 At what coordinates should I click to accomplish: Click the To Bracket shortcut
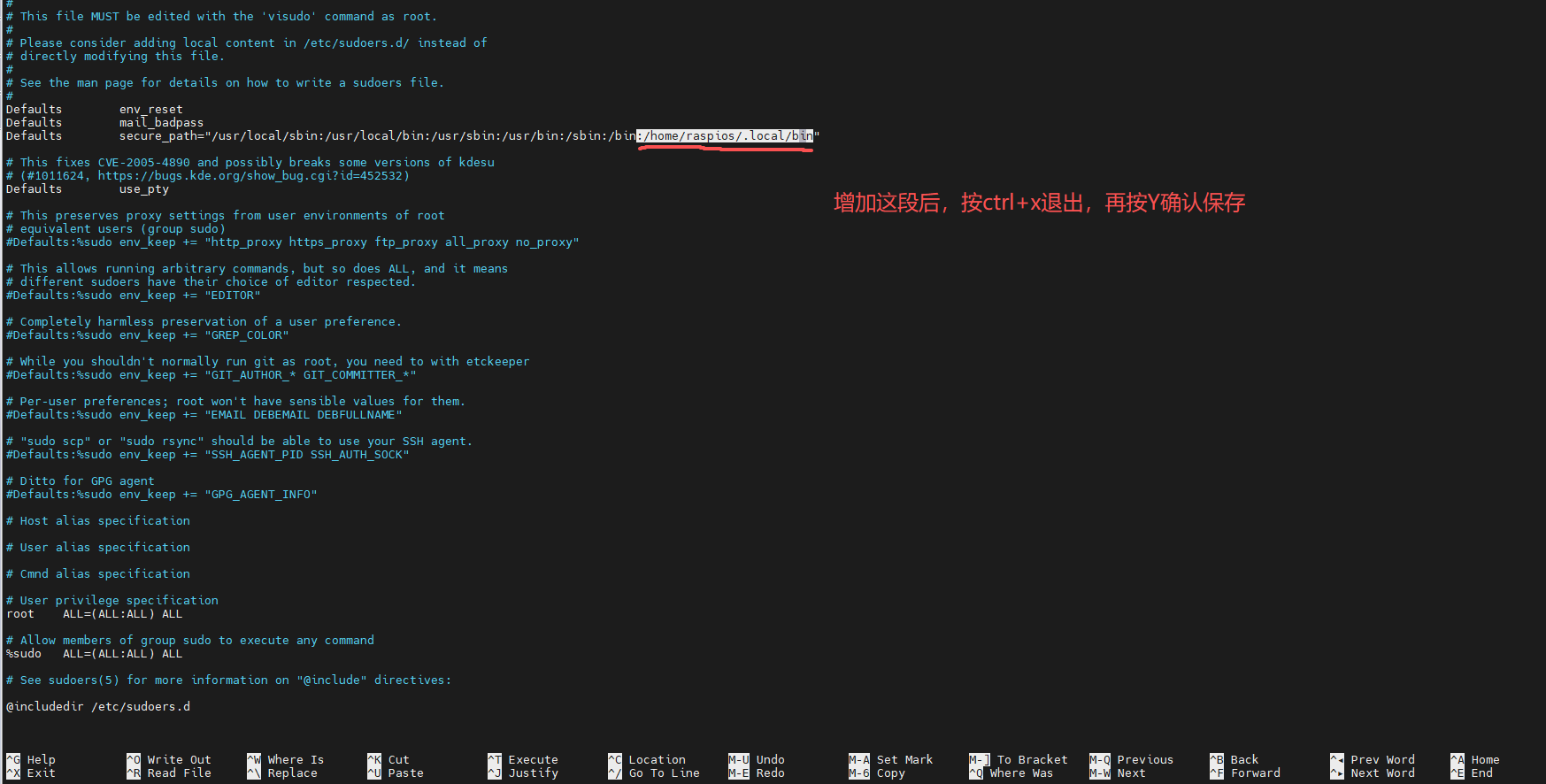tap(1032, 759)
